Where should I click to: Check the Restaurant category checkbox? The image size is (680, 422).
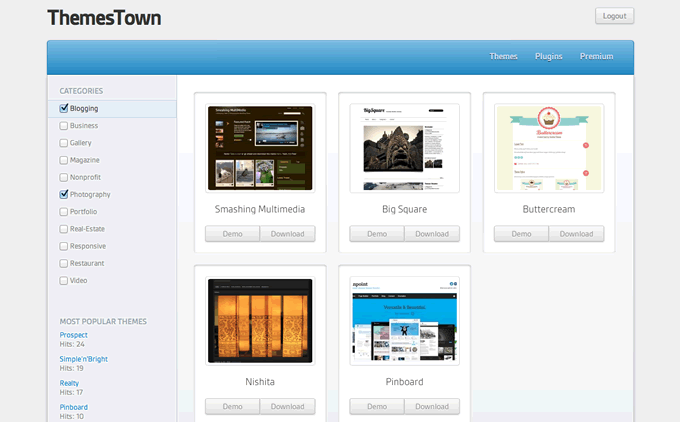tap(64, 263)
